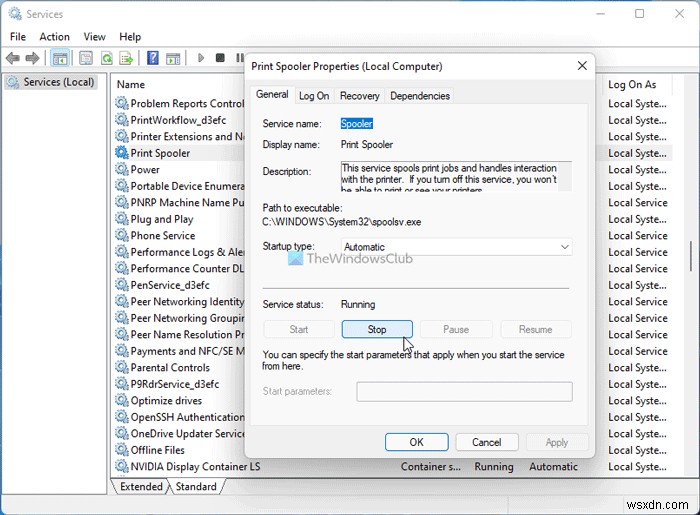The width and height of the screenshot is (700, 515).
Task: Click the gear icon beside PrintWorkflow_d3efc
Action: [121, 120]
